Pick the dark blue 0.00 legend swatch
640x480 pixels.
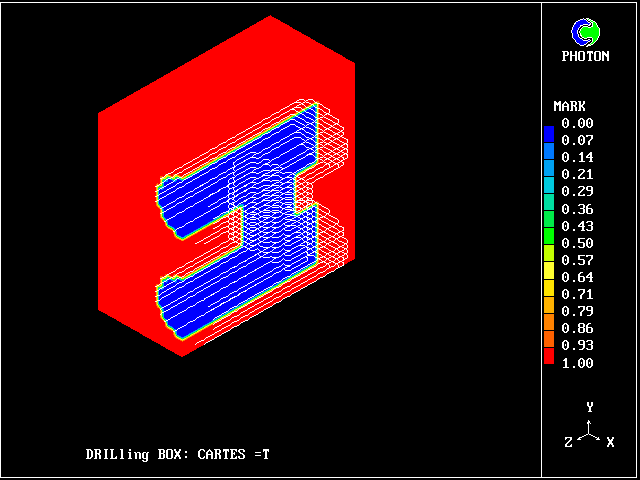[548, 126]
